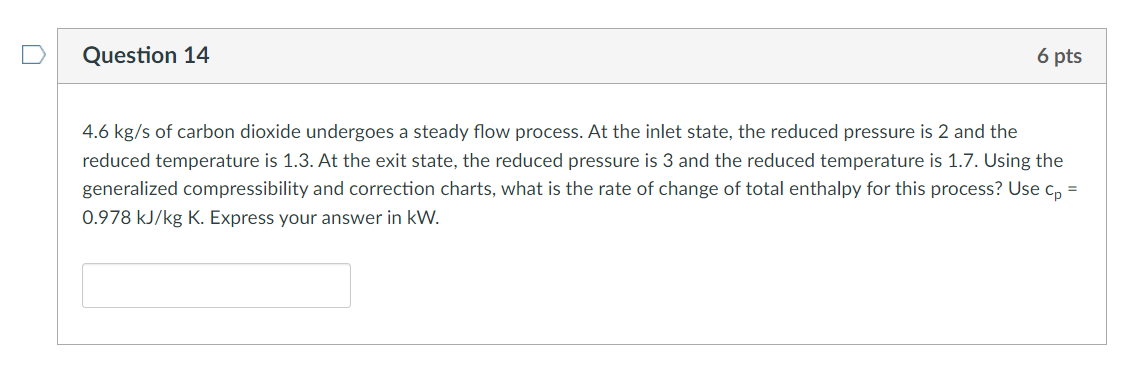This screenshot has height=366, width=1143.
Task: Click 'Express your answer in kW' sentence
Action: pyautogui.click(x=324, y=218)
